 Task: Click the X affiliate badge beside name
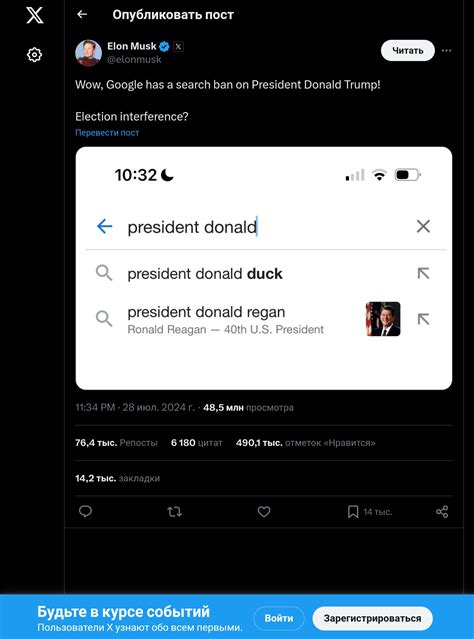pyautogui.click(x=178, y=46)
